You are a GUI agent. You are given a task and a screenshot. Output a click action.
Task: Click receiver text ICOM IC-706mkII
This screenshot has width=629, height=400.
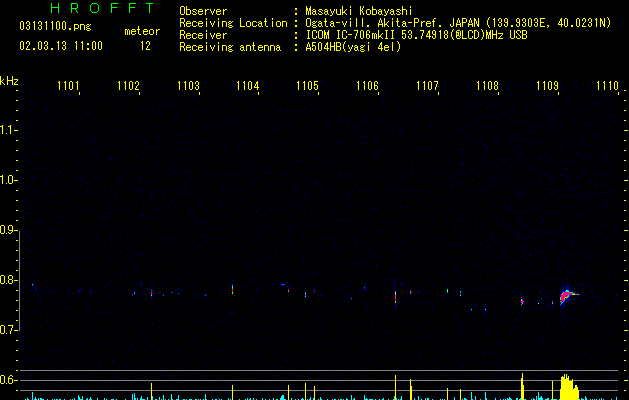[351, 35]
